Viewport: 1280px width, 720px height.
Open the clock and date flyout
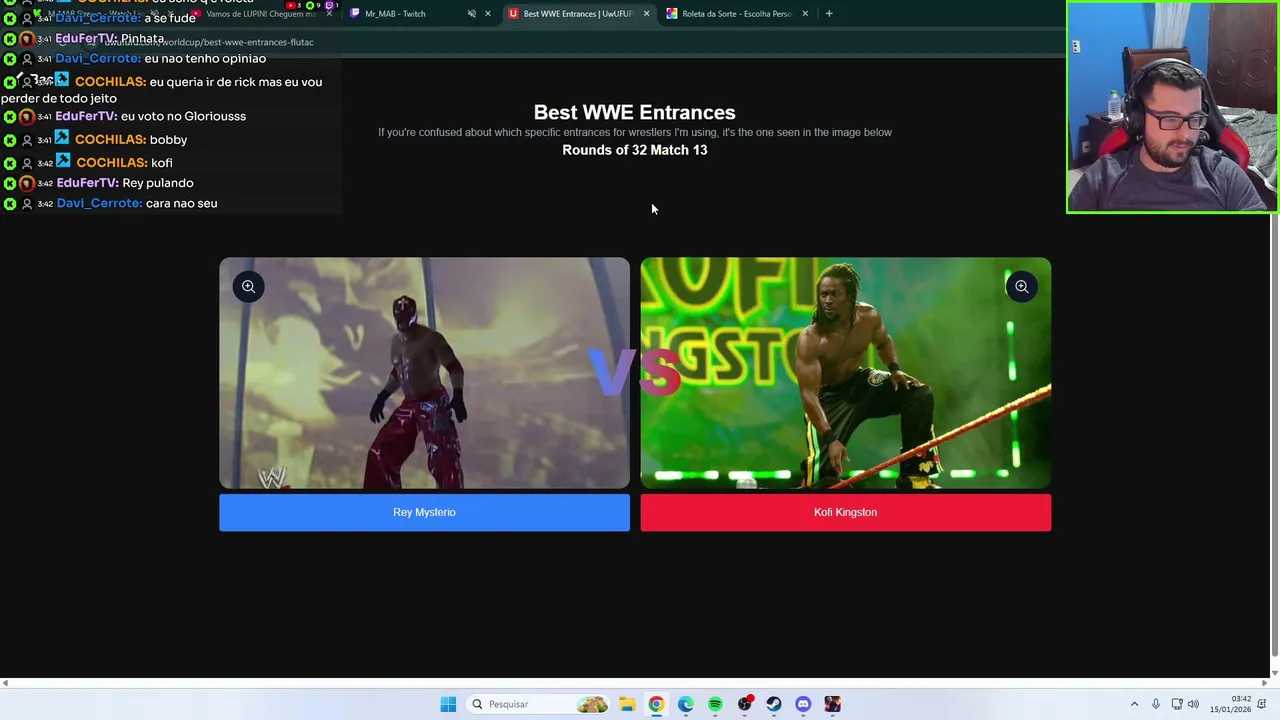pos(1230,704)
